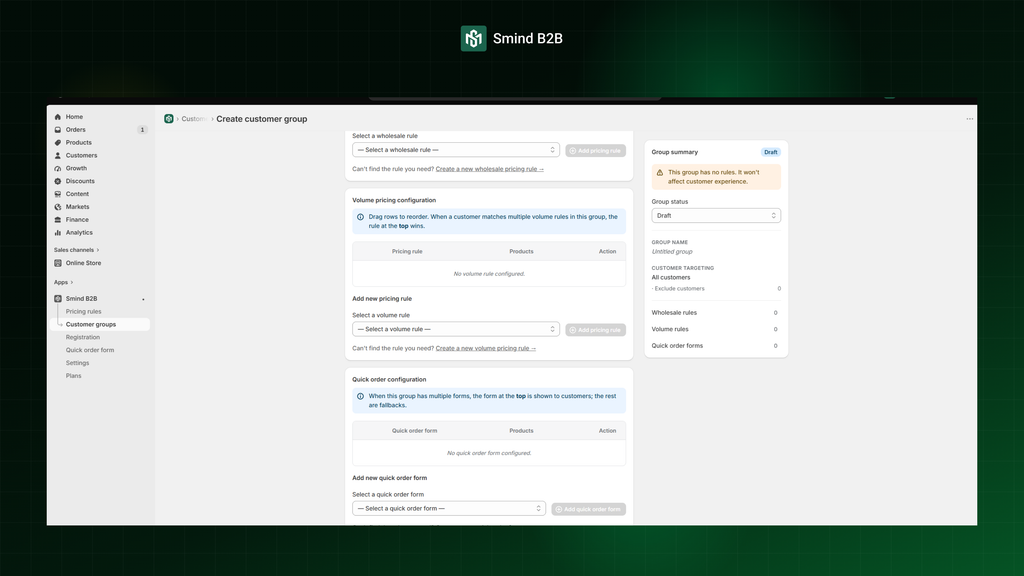Open the three-dot menu at top right
The image size is (1024, 576).
pos(969,119)
